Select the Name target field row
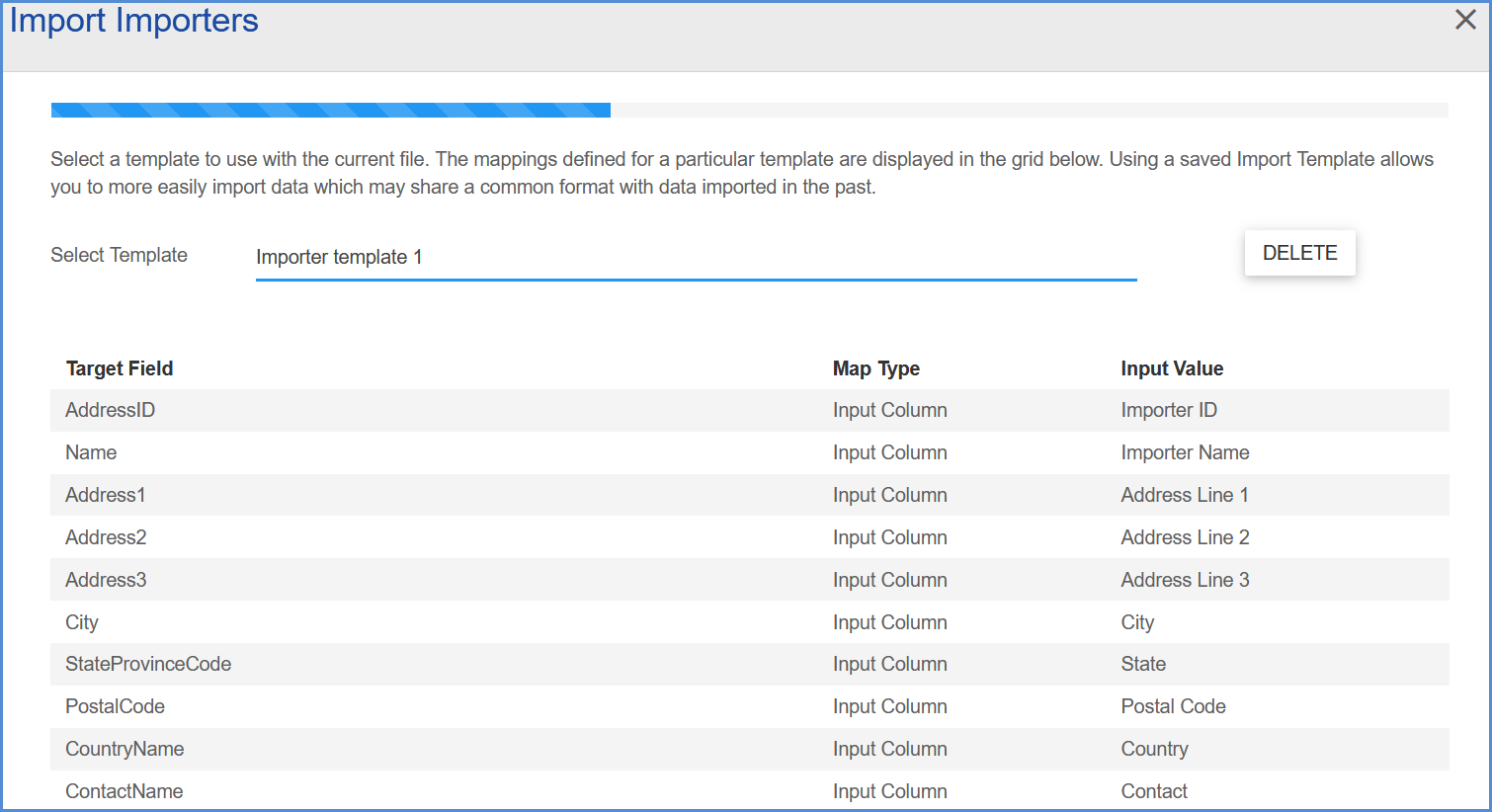Viewport: 1492px width, 812px height. [x=750, y=452]
